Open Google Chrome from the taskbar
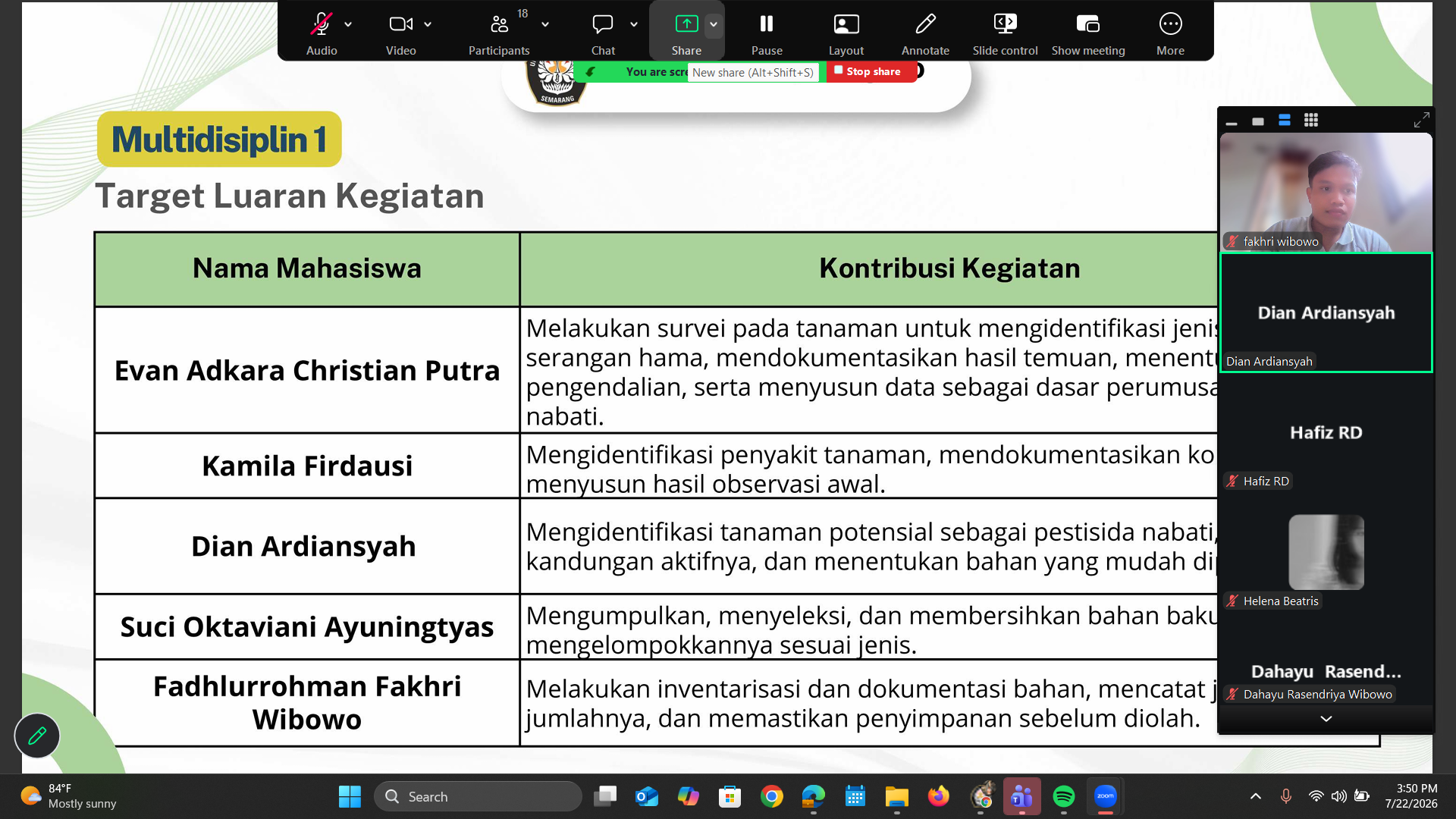 772,796
